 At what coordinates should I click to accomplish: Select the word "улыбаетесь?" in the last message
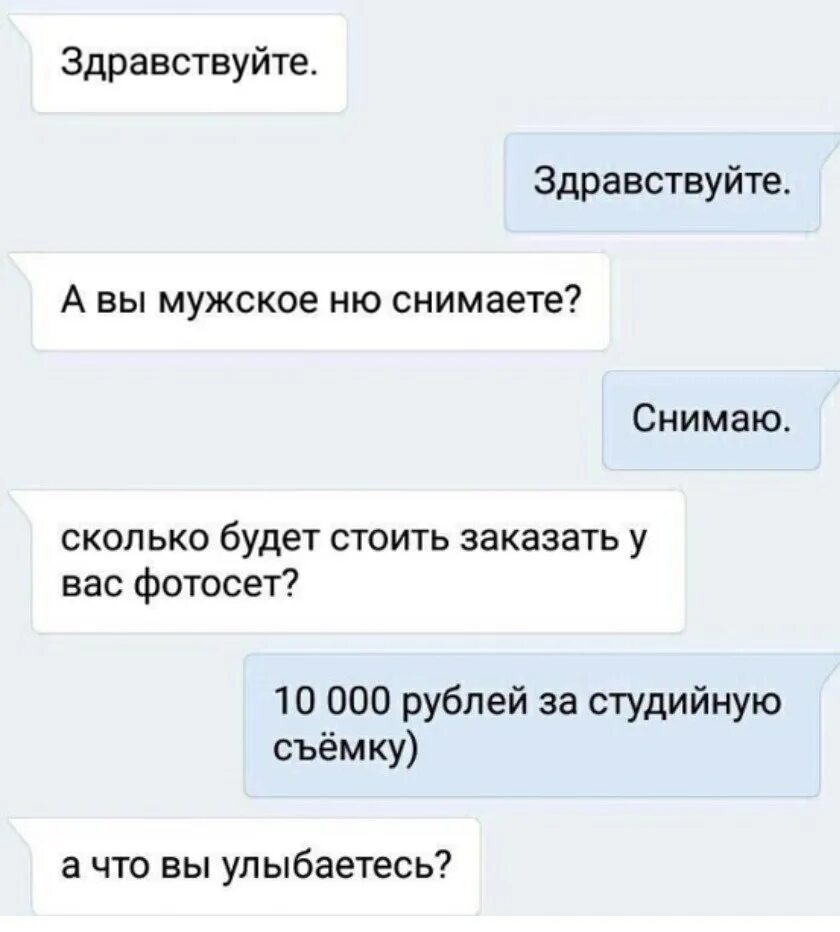pyautogui.click(x=336, y=867)
